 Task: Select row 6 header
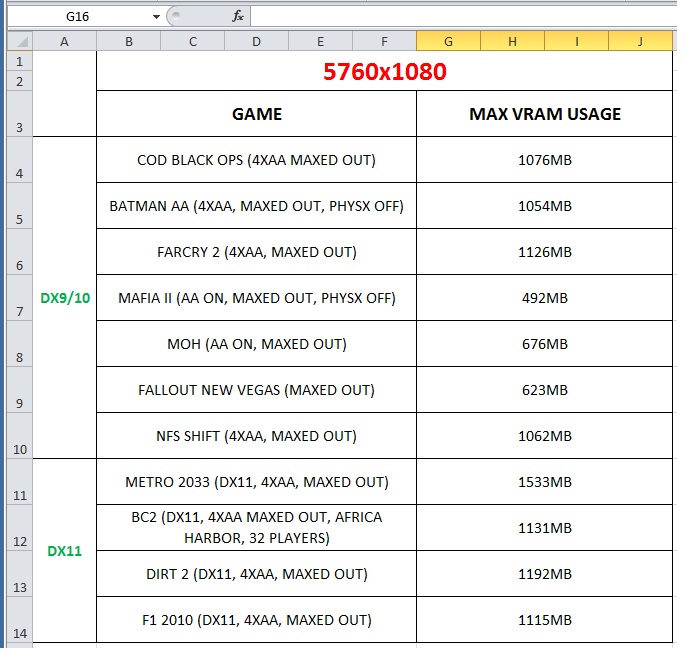20,252
